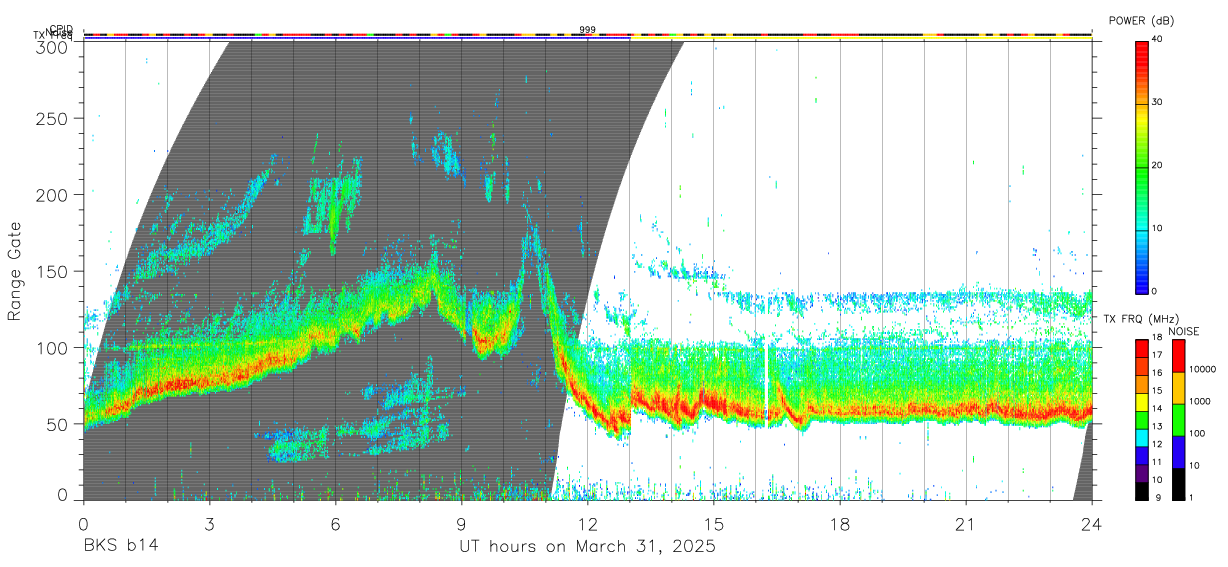Pick the green 13–14 MHz segment of TX FRQ bar
Image resolution: width=1228 pixels, height=567 pixels.
(x=1141, y=419)
